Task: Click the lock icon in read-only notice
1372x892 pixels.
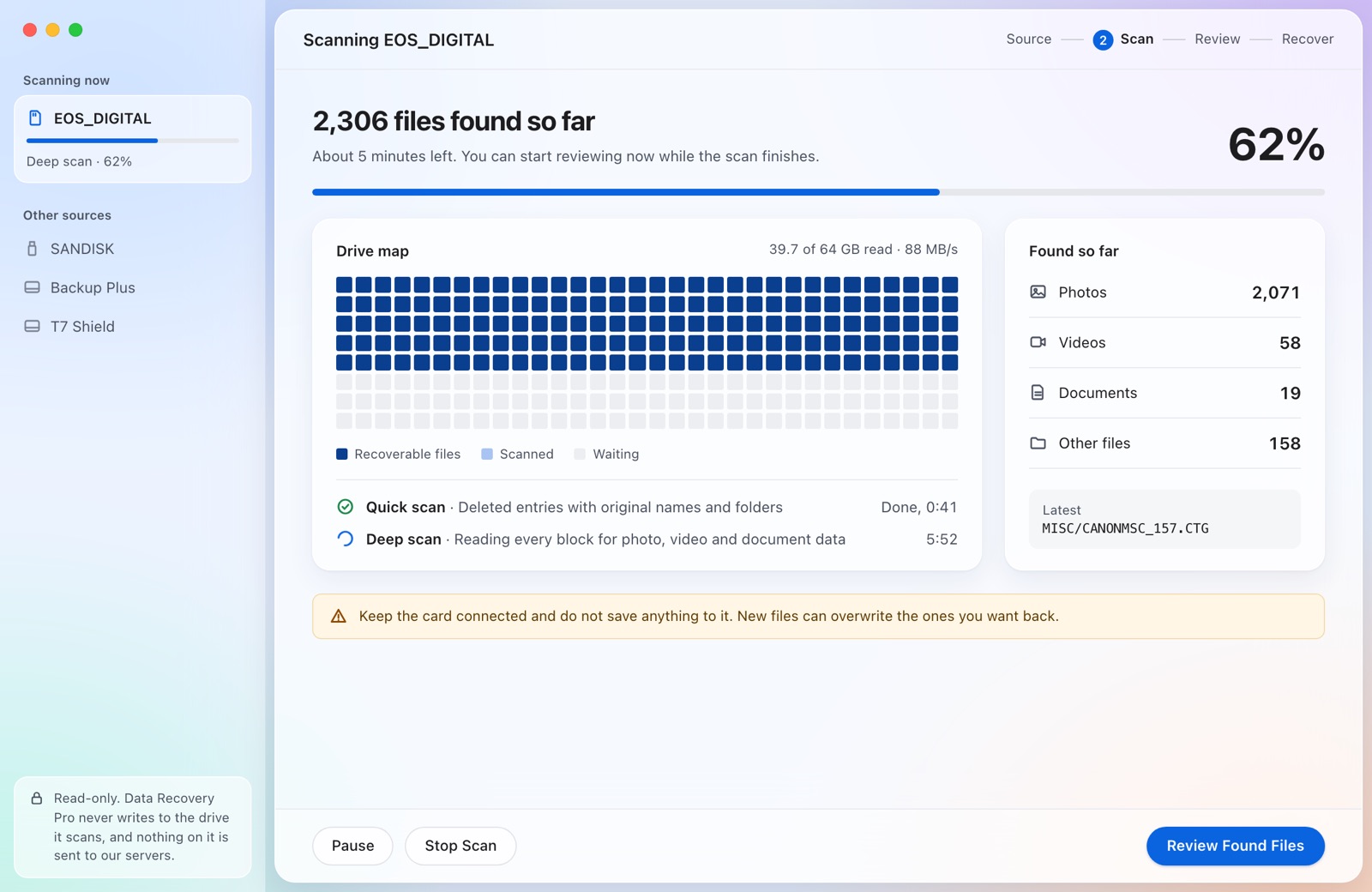Action: (37, 799)
